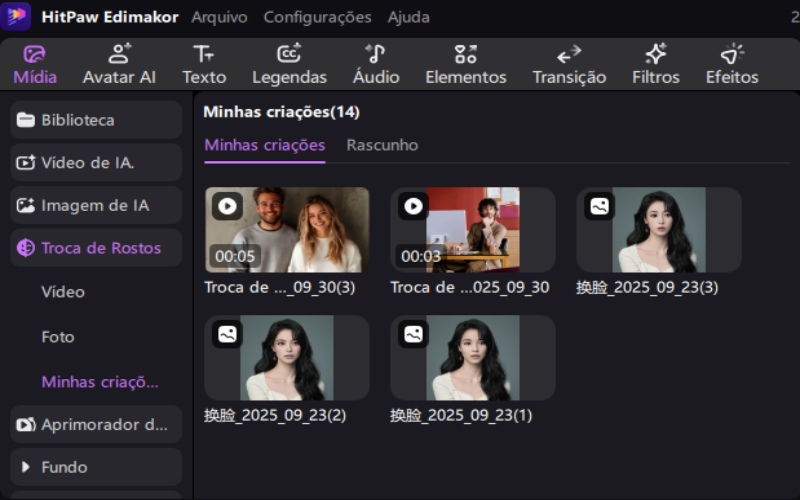Image resolution: width=800 pixels, height=500 pixels.
Task: Open Vídeo de IA in the sidebar
Action: pyautogui.click(x=96, y=162)
